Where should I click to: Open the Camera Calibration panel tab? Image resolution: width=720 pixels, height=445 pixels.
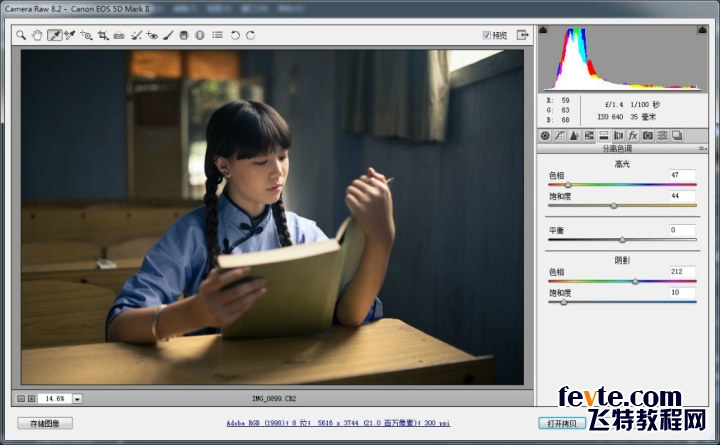(x=647, y=135)
